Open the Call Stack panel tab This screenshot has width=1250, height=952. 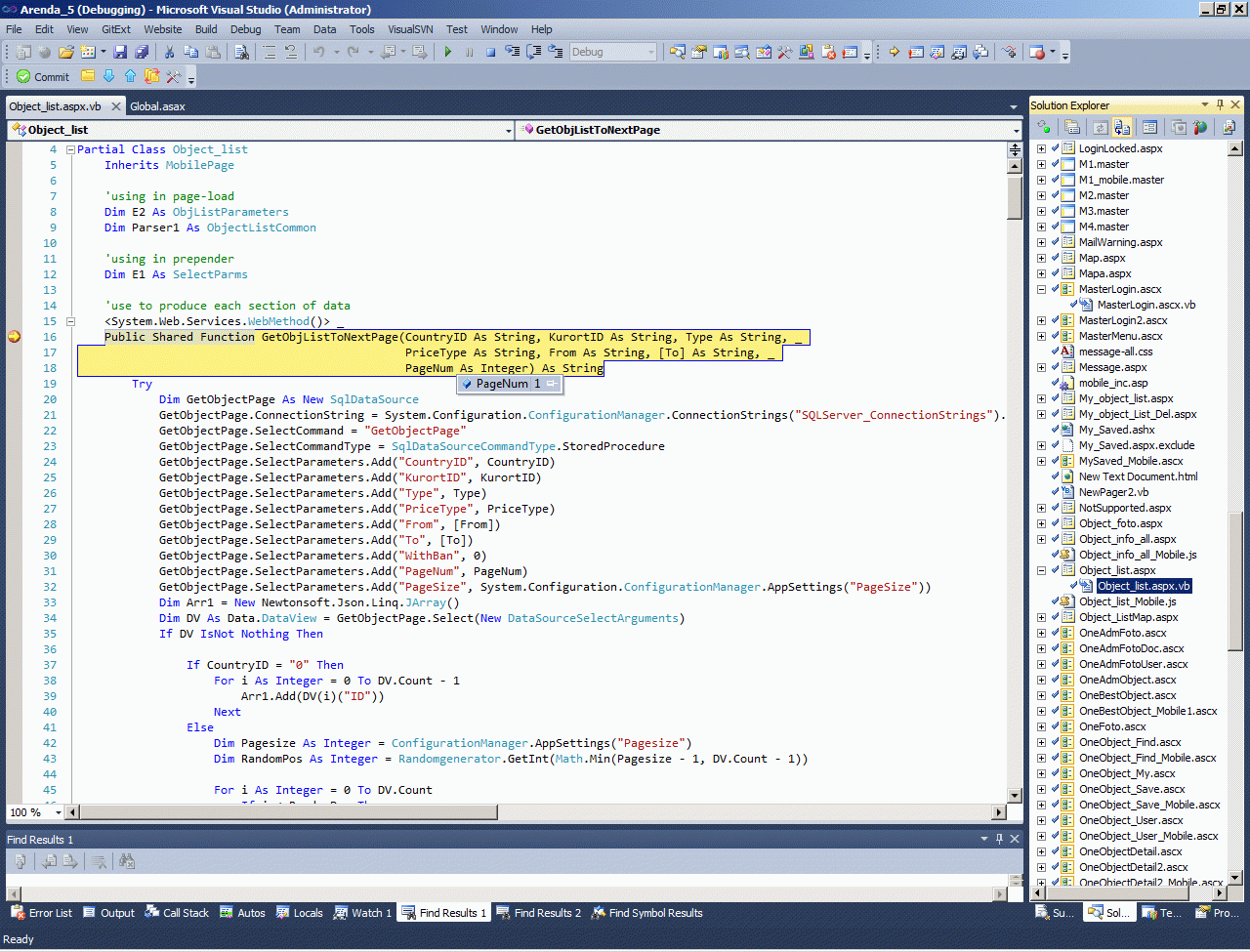coord(177,913)
